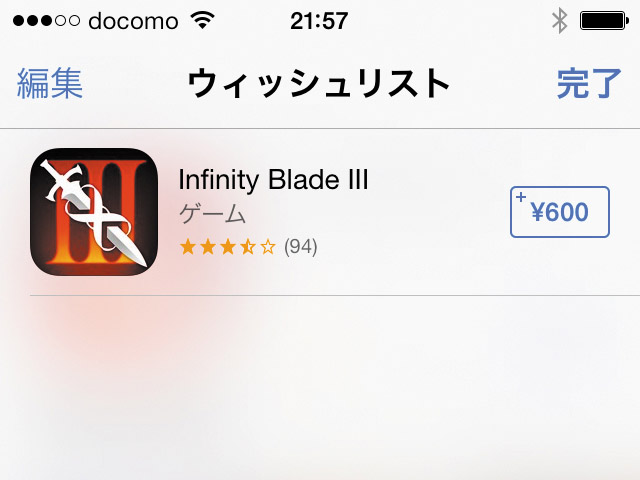Viewport: 640px width, 480px height.
Task: Tap the empty area below the wishlist item
Action: tap(320, 388)
